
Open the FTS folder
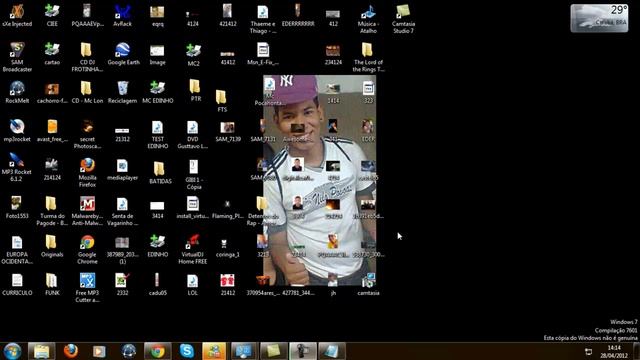tap(222, 101)
